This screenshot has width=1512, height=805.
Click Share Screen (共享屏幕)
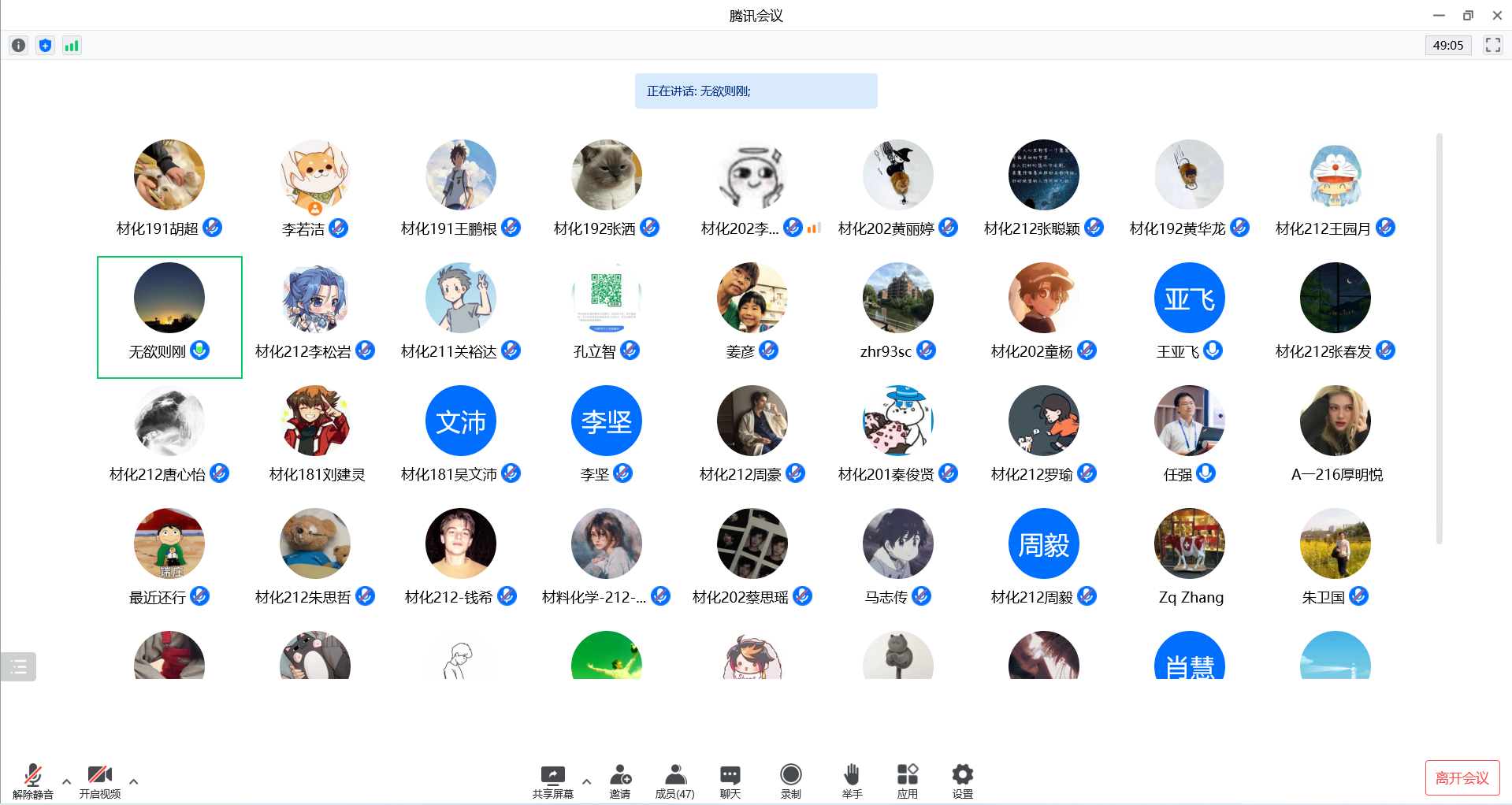click(x=552, y=781)
